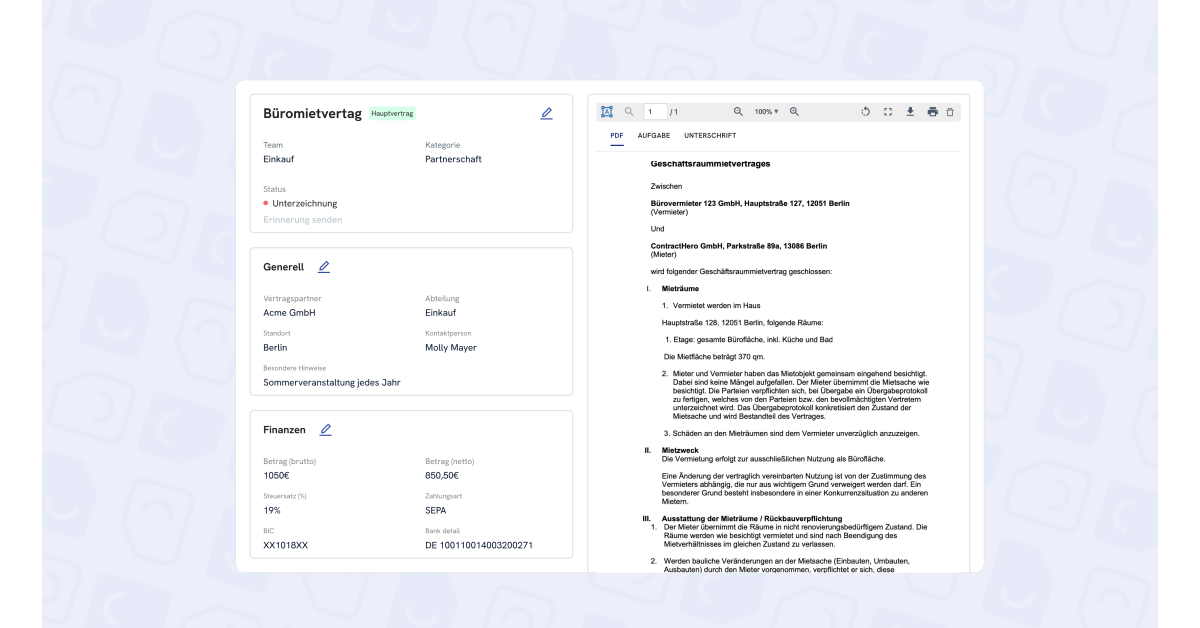1200x628 pixels.
Task: Switch to the AUFGABE tab
Action: coord(654,135)
